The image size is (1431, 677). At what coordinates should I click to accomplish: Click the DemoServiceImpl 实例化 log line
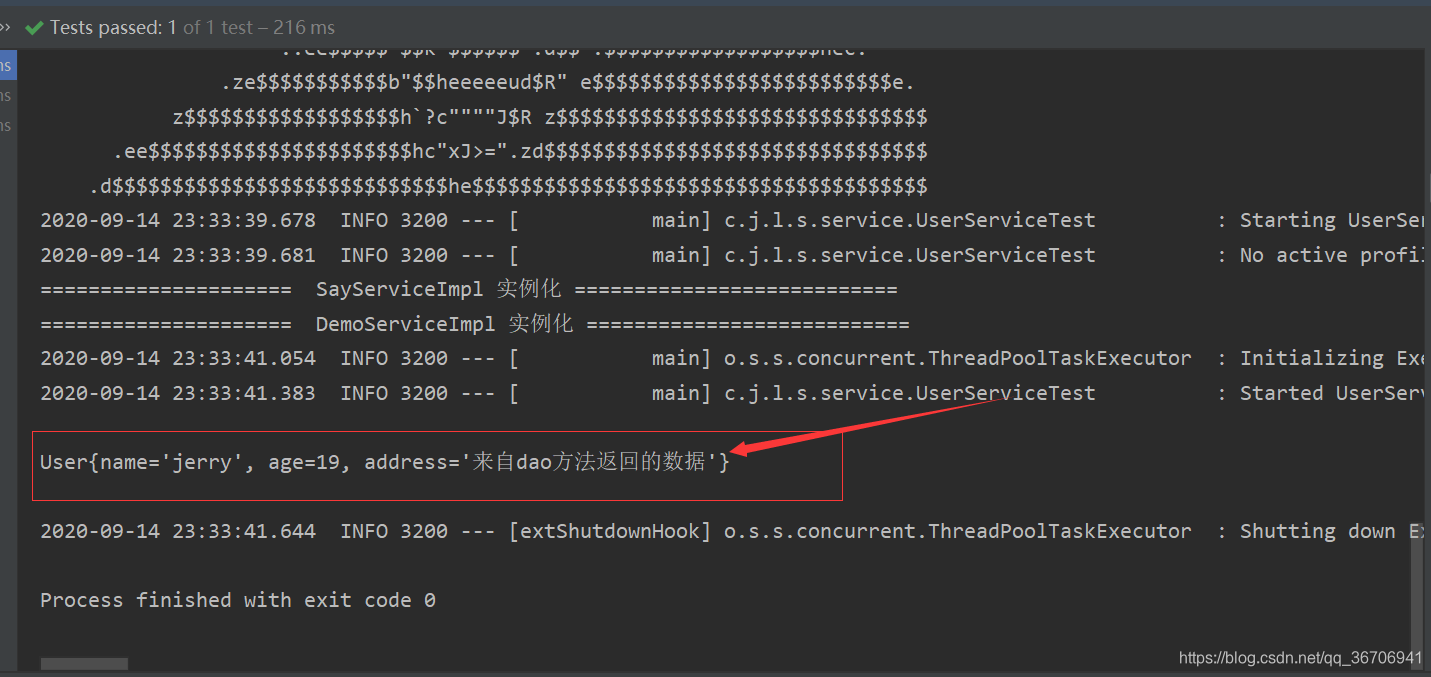pos(475,324)
